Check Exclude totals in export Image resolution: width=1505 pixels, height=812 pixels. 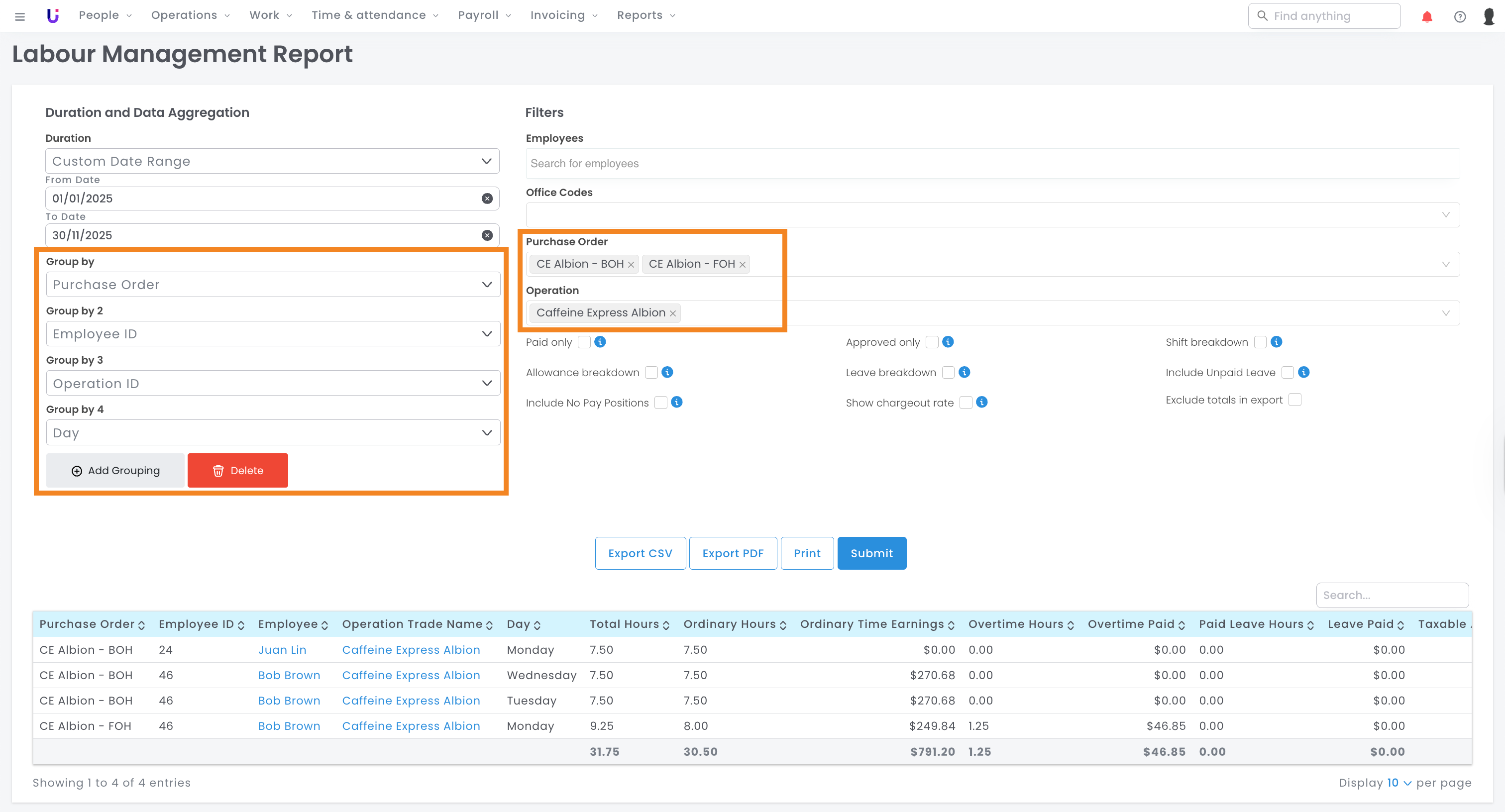1294,400
